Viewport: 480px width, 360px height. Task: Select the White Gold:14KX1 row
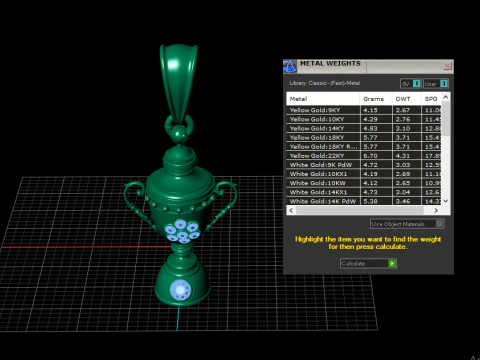[x=364, y=192]
